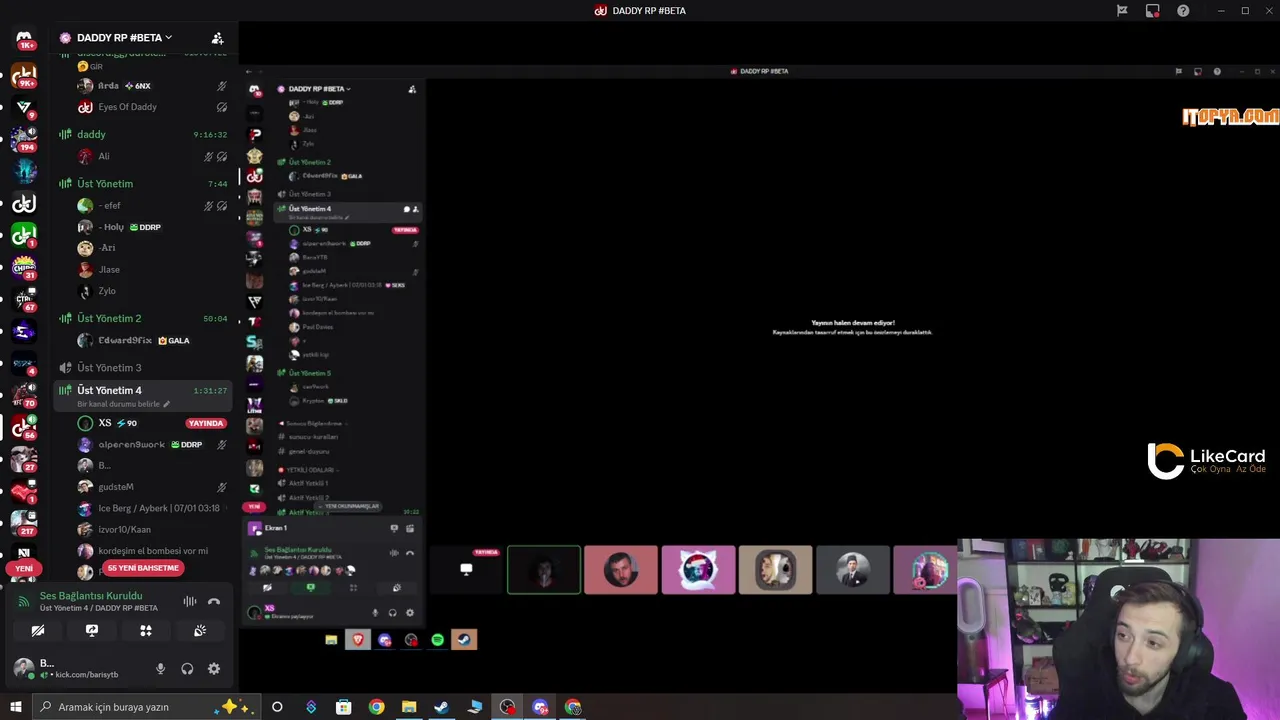The height and width of the screenshot is (720, 1280).
Task: Open server icon with 67 badge
Action: (x=24, y=299)
